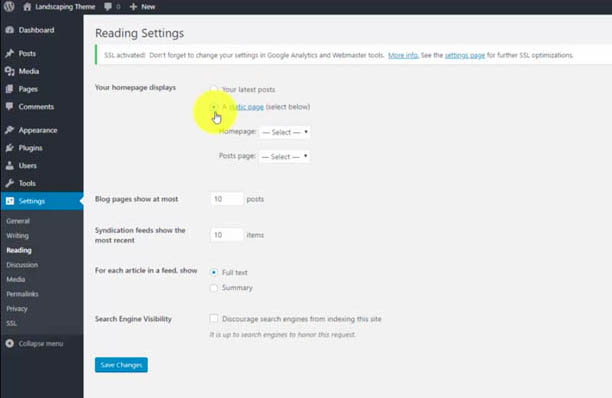This screenshot has height=398, width=612.
Task: Follow the 'More info' link in SSL notice
Action: 403,55
